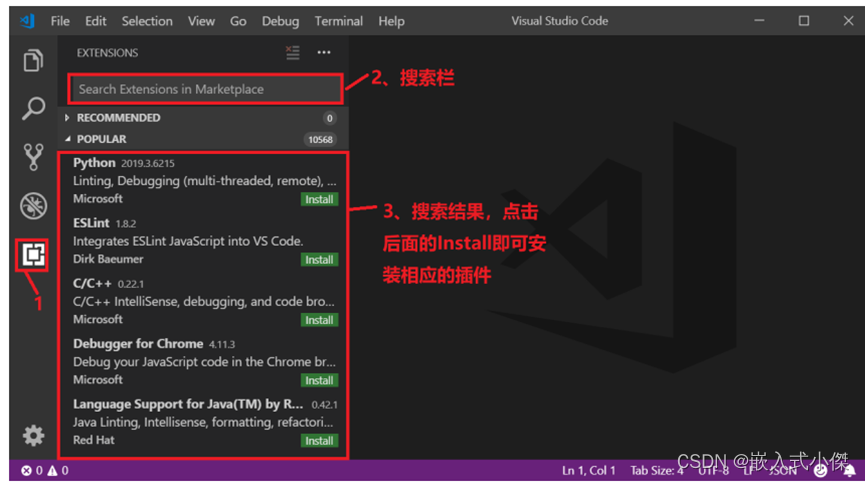
Task: Open notifications bell in status bar
Action: [850, 470]
